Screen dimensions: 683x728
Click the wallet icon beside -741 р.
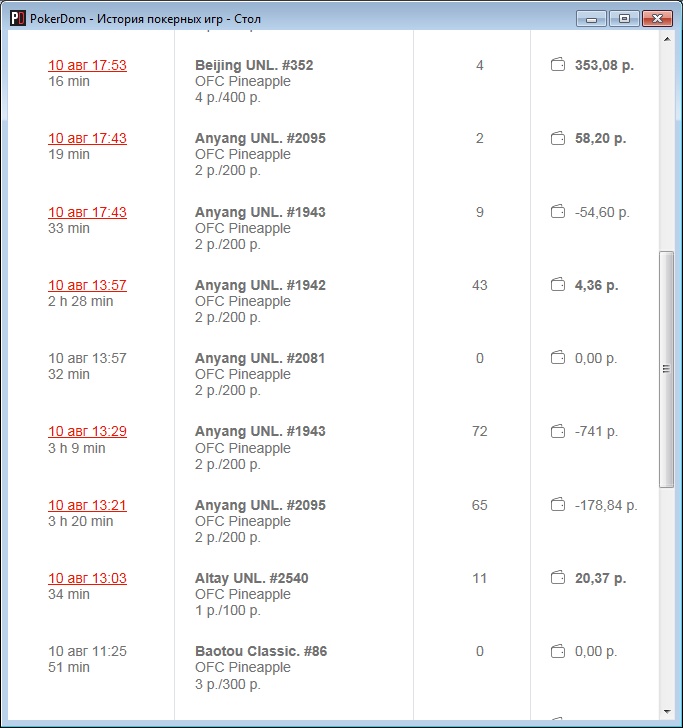[x=558, y=431]
